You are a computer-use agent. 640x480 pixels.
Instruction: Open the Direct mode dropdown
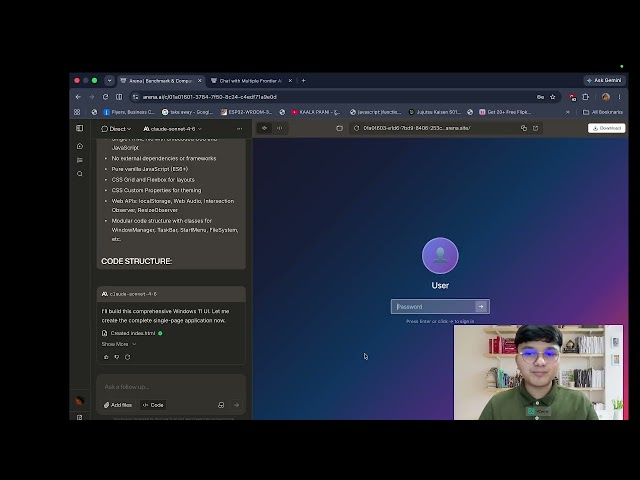(116, 129)
